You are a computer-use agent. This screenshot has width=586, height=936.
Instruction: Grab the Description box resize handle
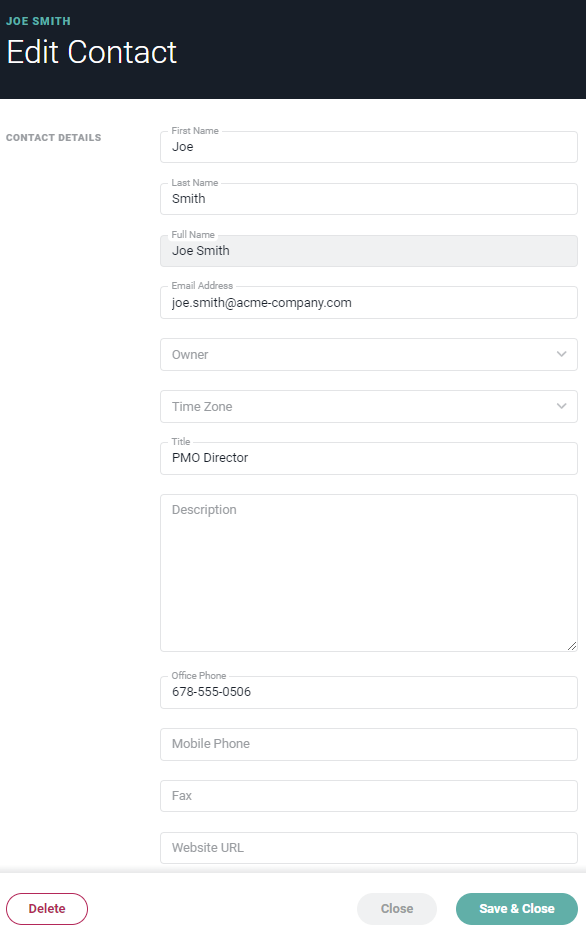tap(572, 645)
